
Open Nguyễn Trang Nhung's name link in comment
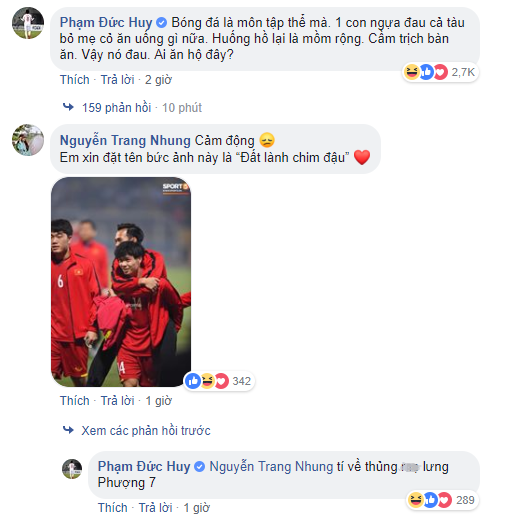(125, 140)
